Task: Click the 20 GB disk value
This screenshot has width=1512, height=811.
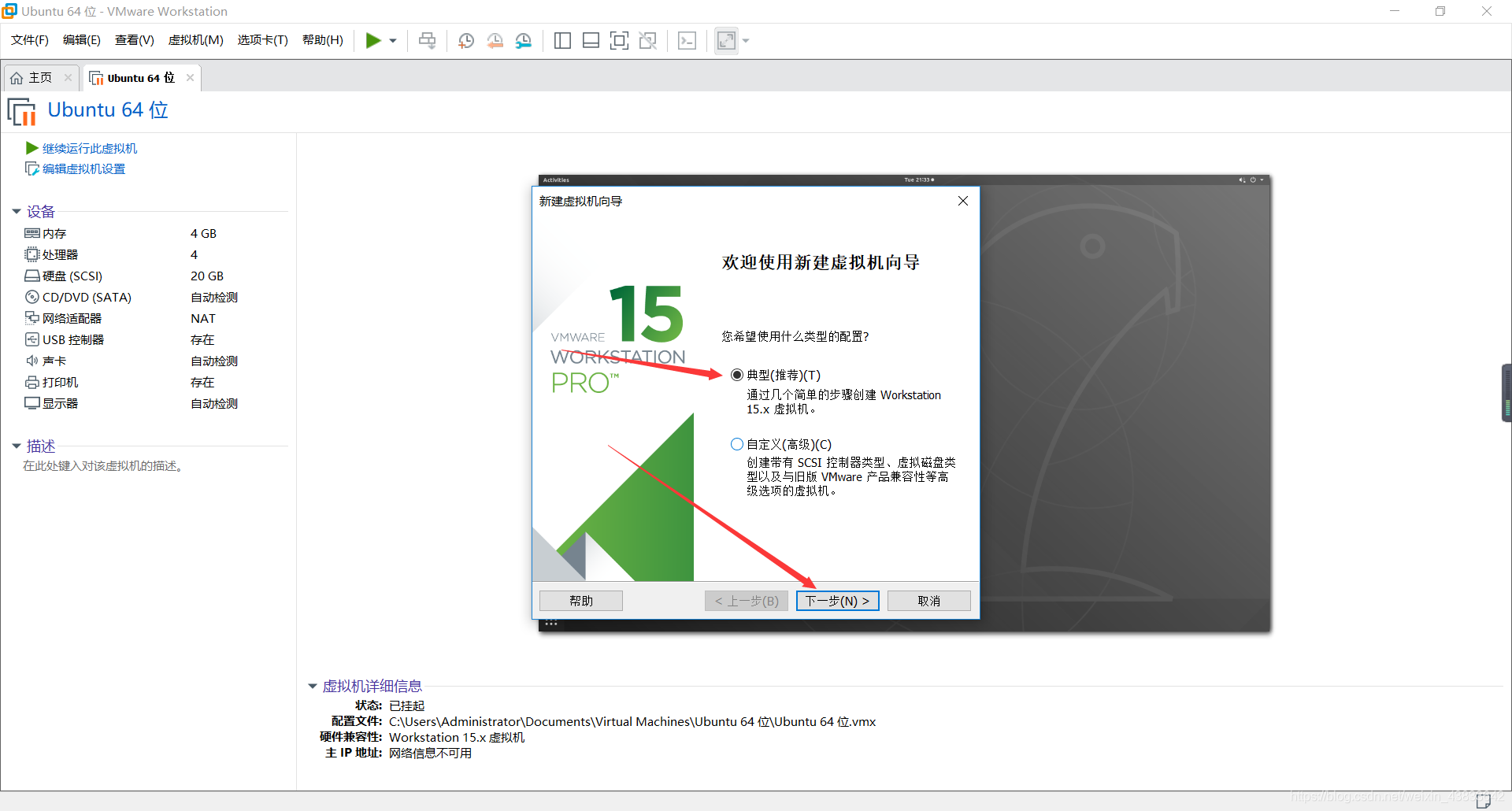Action: pos(207,276)
